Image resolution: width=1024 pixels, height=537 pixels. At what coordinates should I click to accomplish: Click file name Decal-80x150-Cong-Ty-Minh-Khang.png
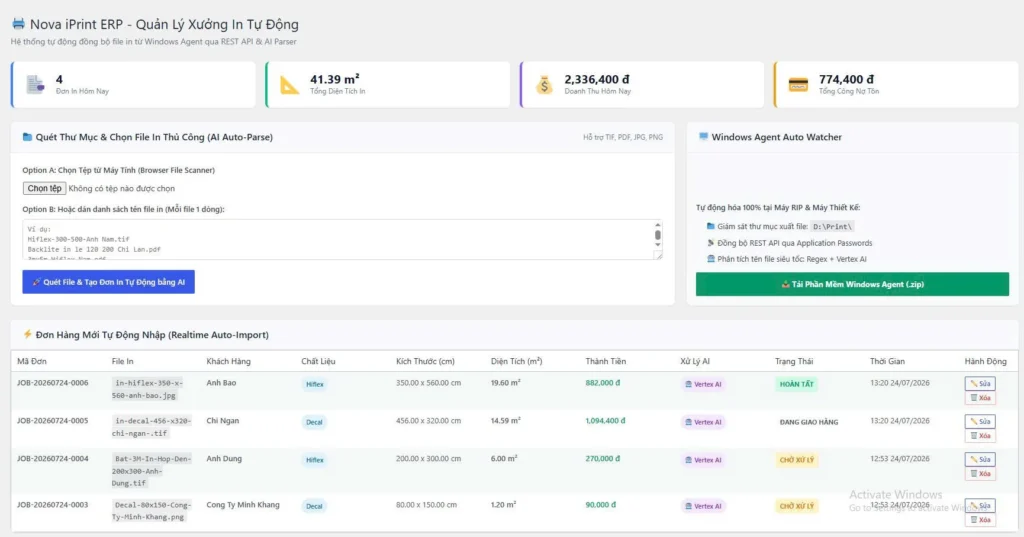click(152, 511)
